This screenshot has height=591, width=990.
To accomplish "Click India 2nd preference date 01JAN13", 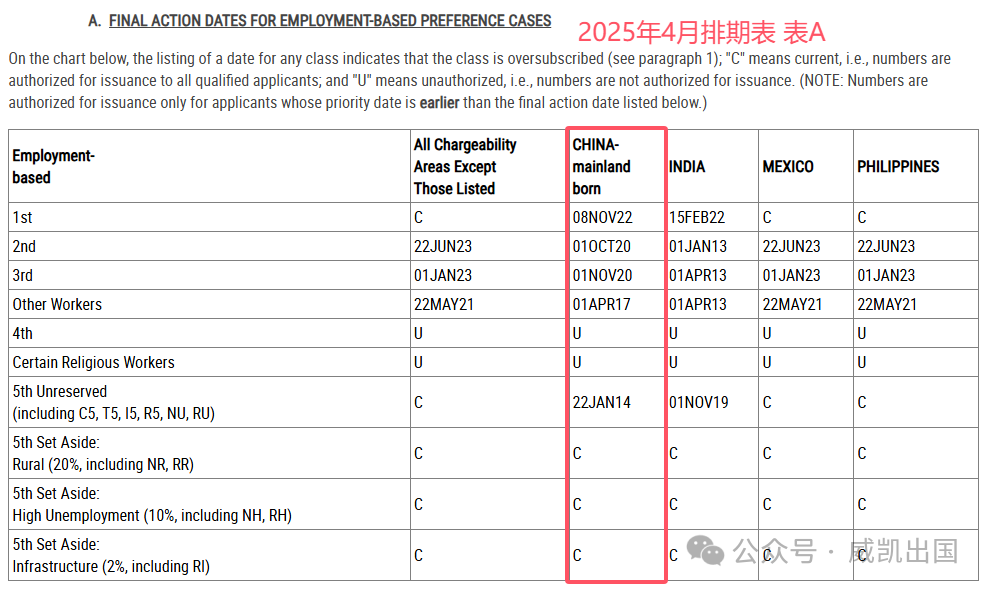I will (698, 246).
